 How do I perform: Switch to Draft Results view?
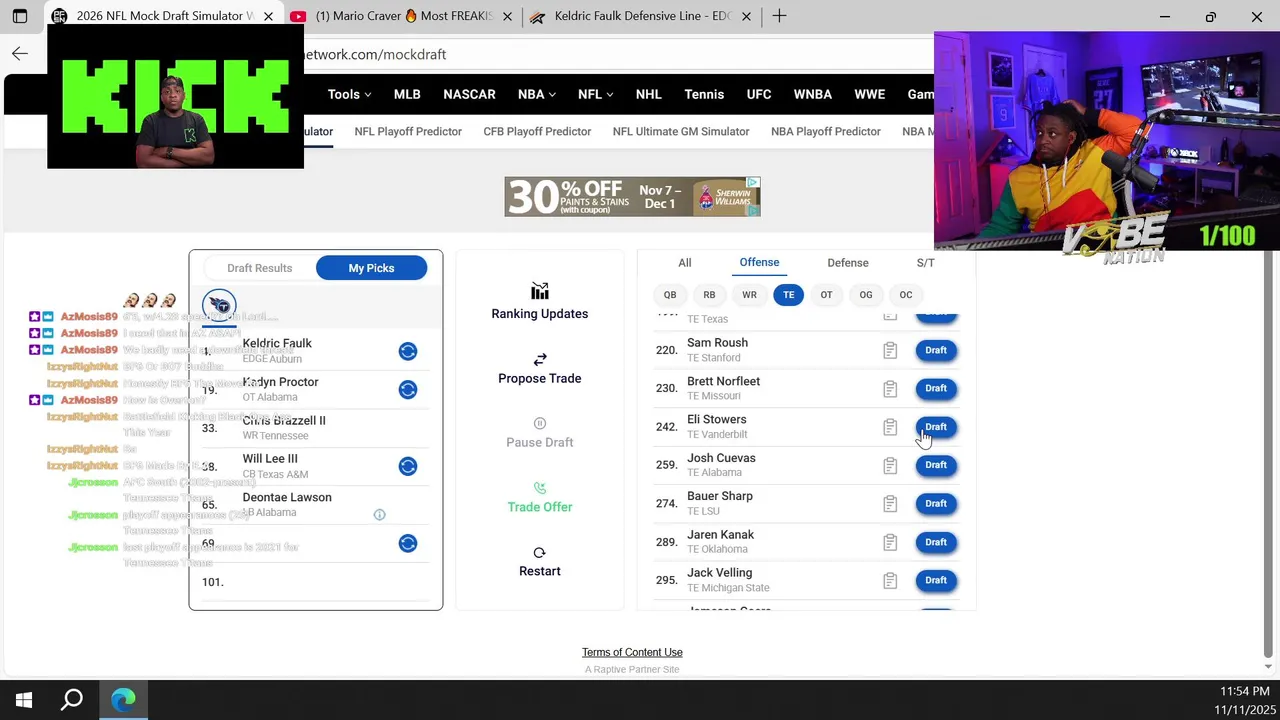click(x=259, y=268)
